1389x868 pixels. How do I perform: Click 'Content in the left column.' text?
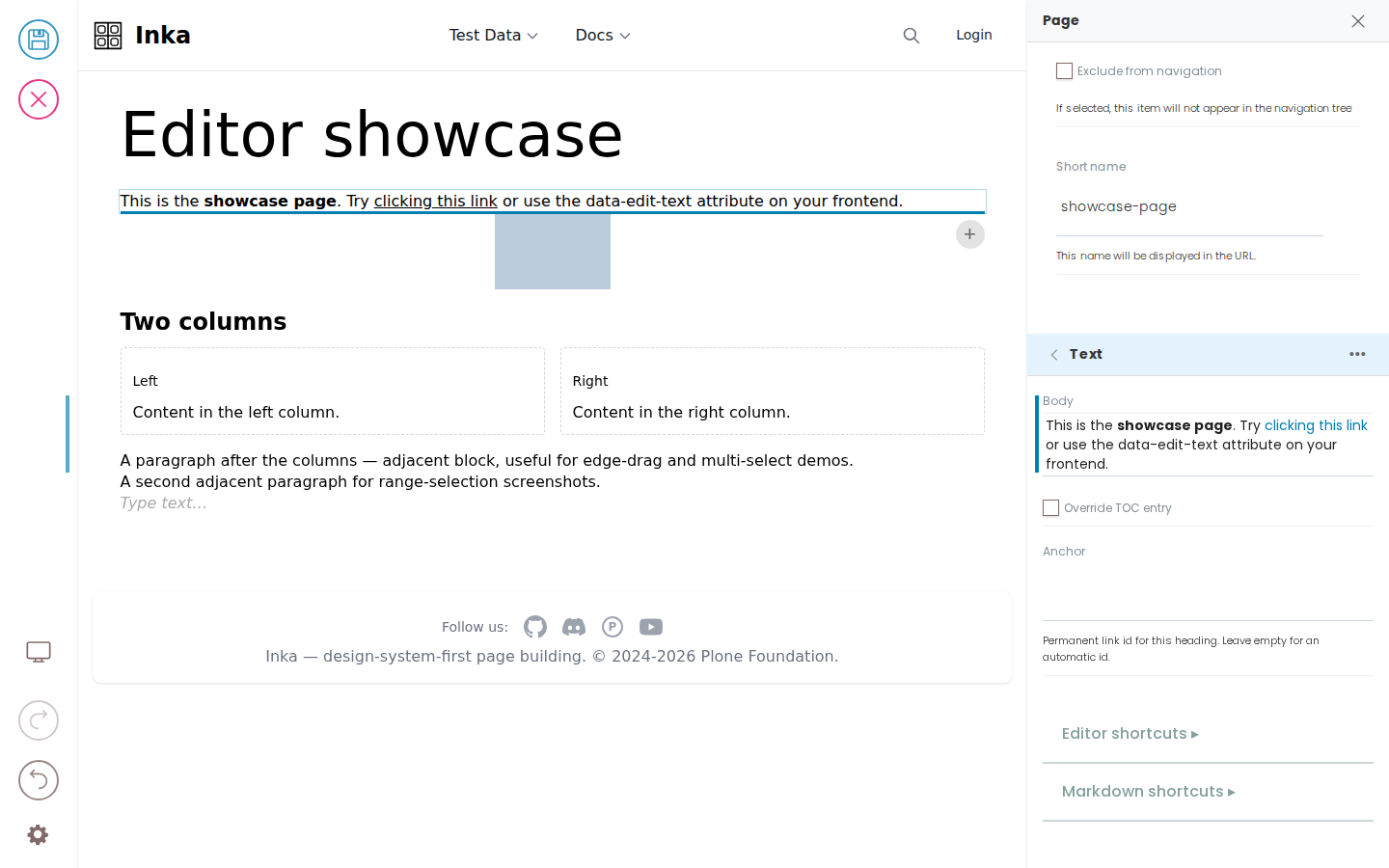pos(236,412)
